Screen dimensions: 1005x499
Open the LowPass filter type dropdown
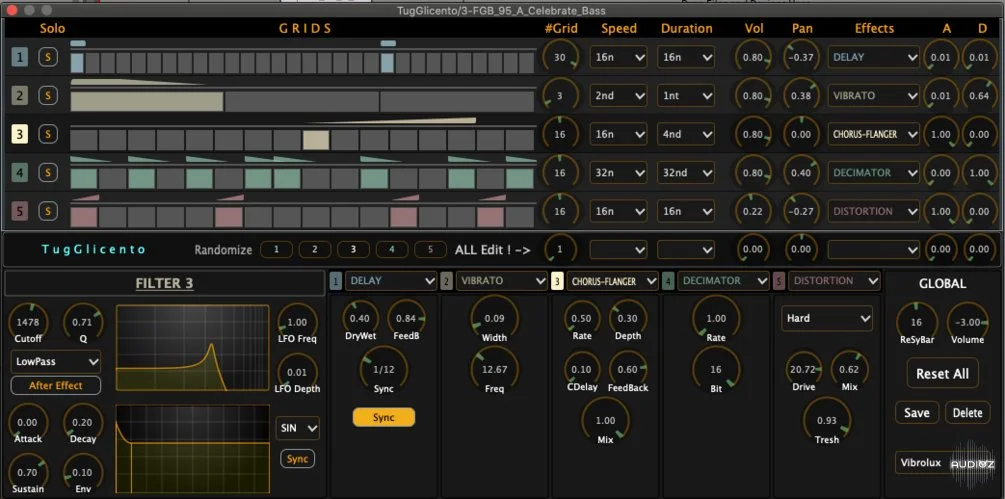click(56, 361)
